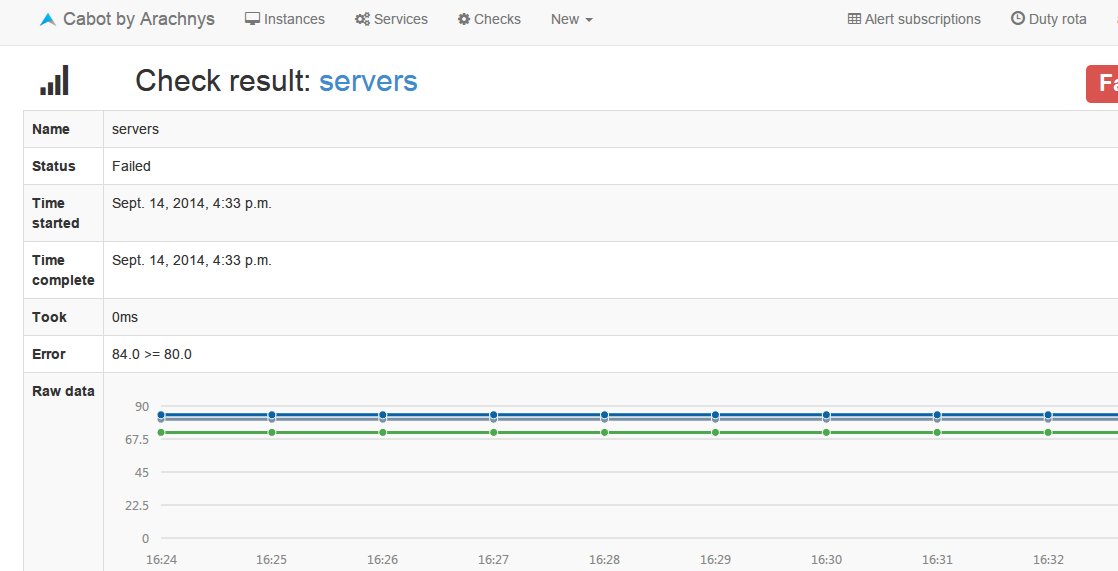Click the gear icon beside Checks

coord(464,19)
